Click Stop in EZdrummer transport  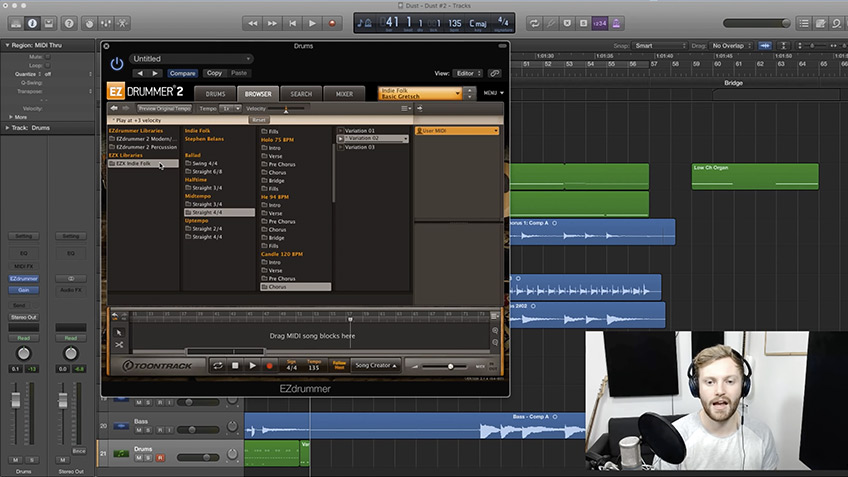tap(235, 366)
